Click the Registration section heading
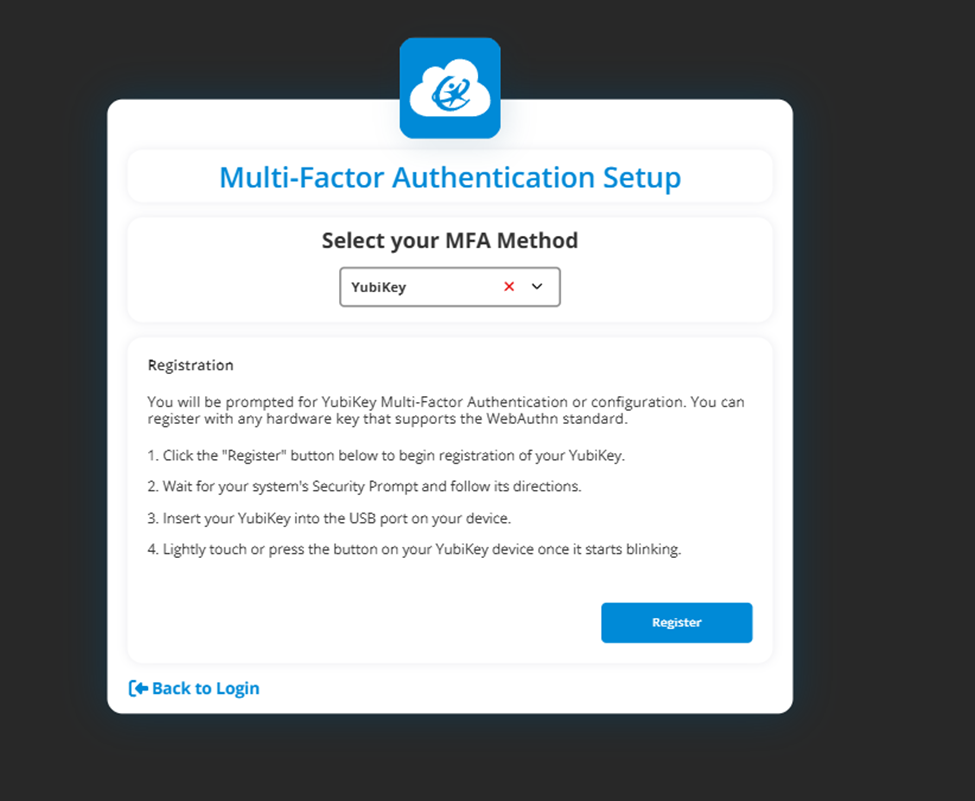 190,365
